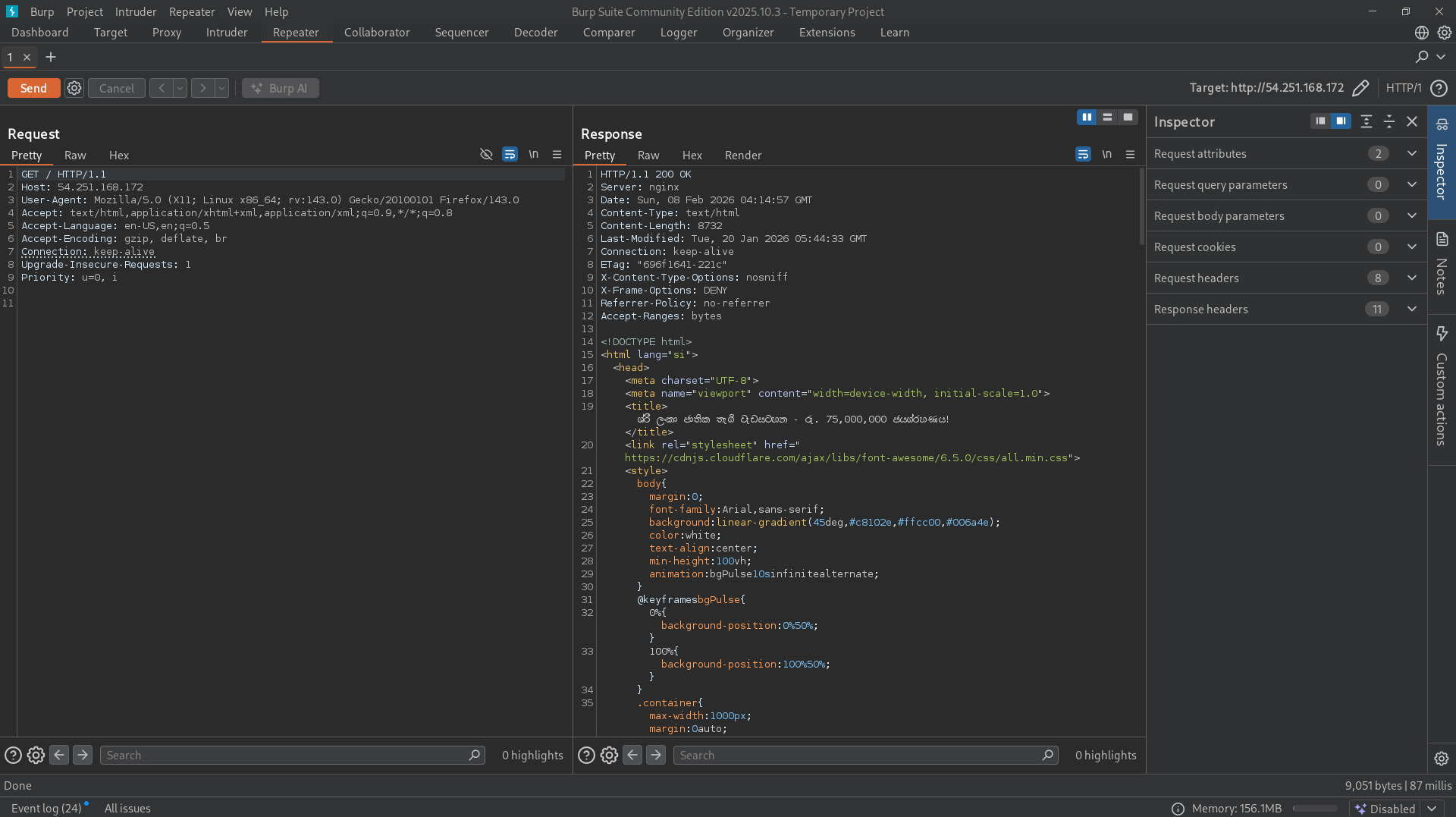Open Event log (24)
The height and width of the screenshot is (817, 1456).
tap(45, 809)
